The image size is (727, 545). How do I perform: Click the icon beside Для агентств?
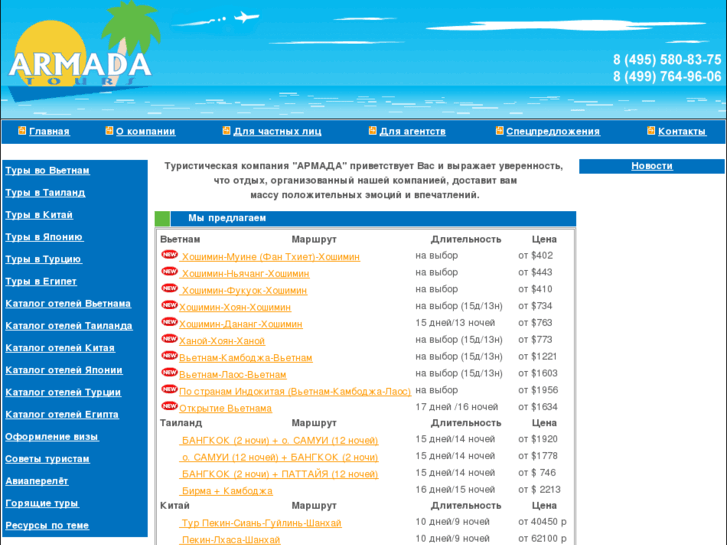372,131
